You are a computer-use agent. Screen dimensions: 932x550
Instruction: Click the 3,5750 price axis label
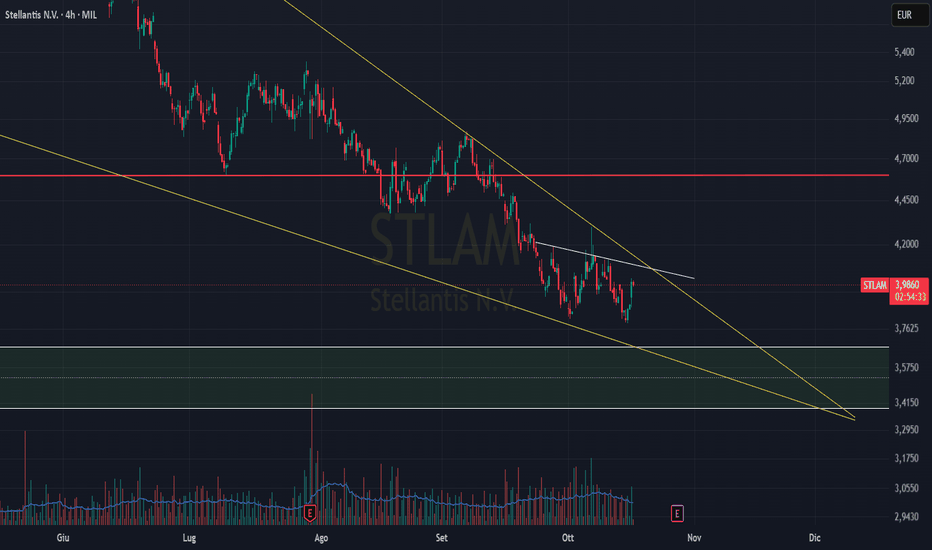[x=906, y=368]
